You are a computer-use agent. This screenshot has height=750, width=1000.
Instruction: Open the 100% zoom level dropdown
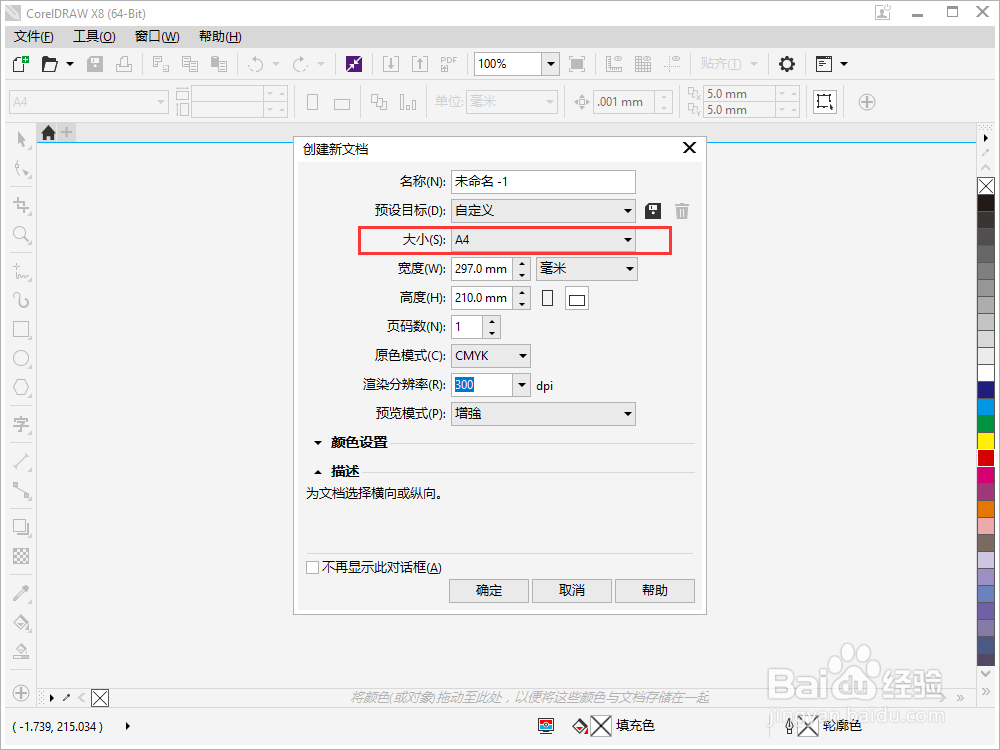click(550, 64)
